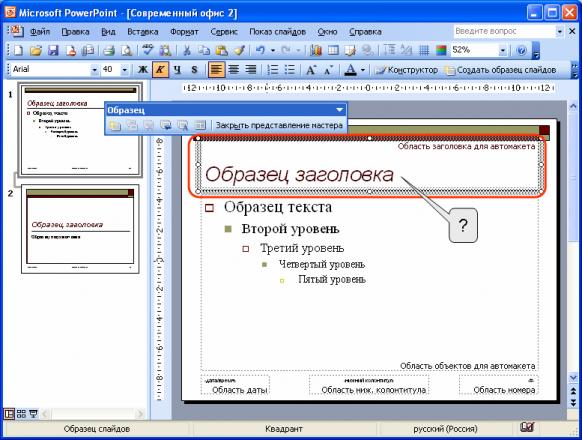The image size is (582, 440).
Task: Click the Format Painter brush icon
Action: click(240, 50)
